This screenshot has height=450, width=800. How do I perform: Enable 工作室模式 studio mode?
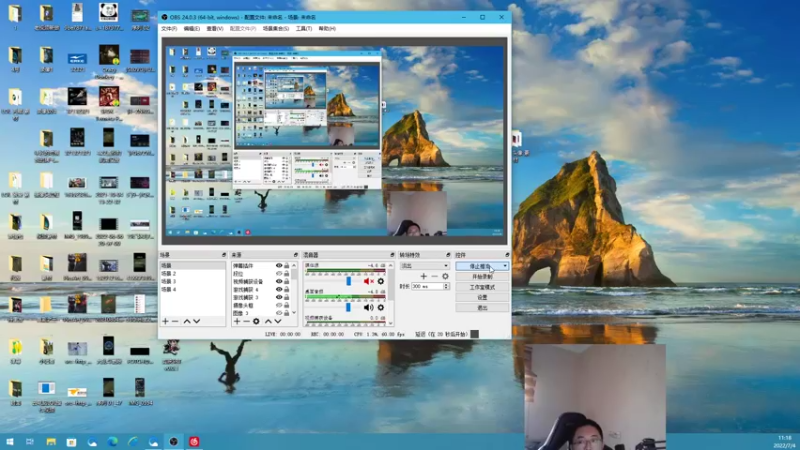click(482, 287)
